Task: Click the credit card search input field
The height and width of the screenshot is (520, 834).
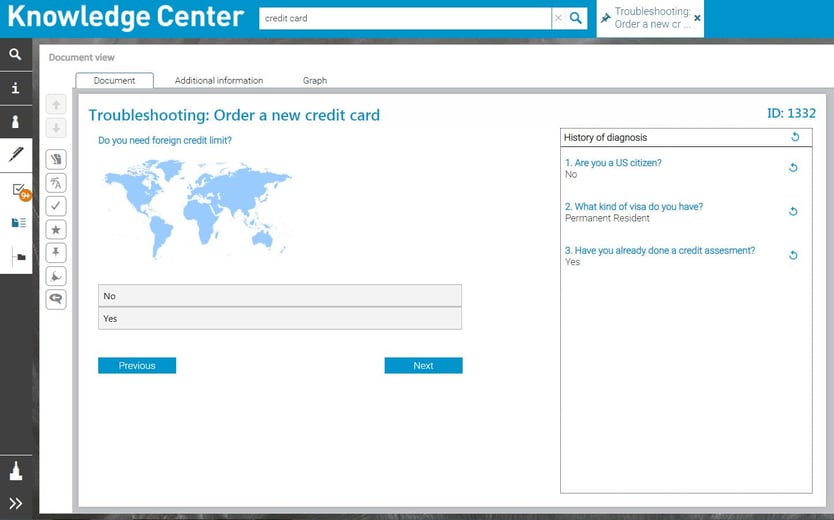Action: click(405, 18)
